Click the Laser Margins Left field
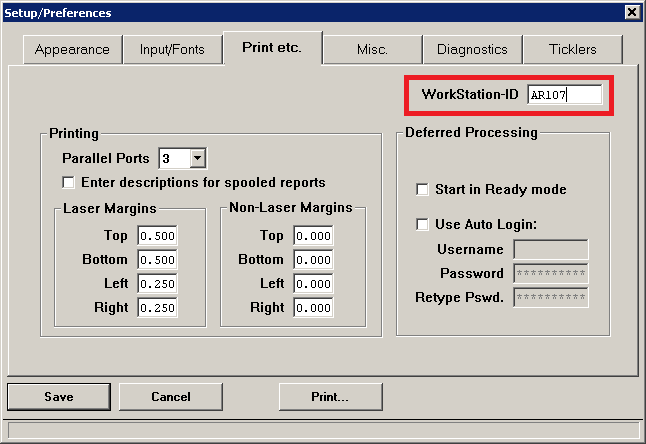The image size is (646, 444). click(157, 284)
